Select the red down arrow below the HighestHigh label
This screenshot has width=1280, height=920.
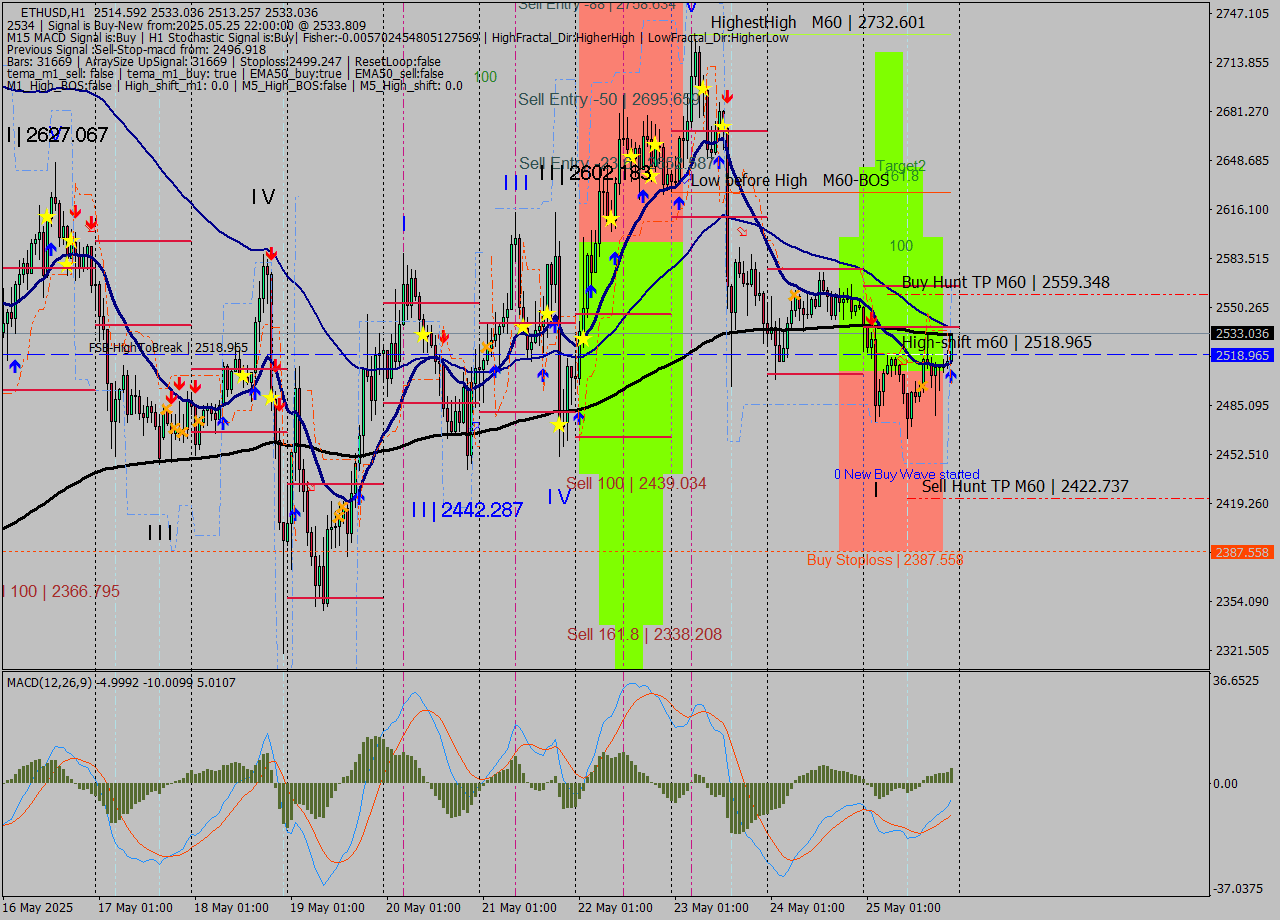tap(727, 97)
